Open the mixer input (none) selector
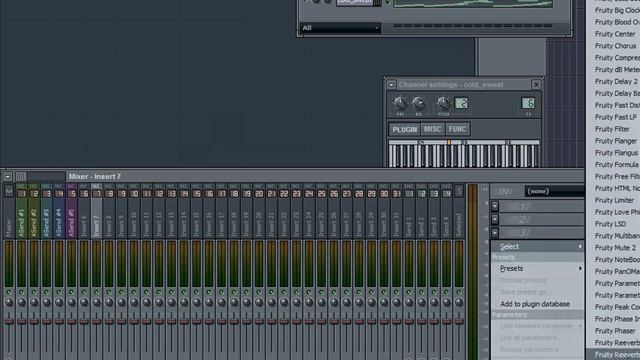This screenshot has width=640, height=360. coord(555,191)
